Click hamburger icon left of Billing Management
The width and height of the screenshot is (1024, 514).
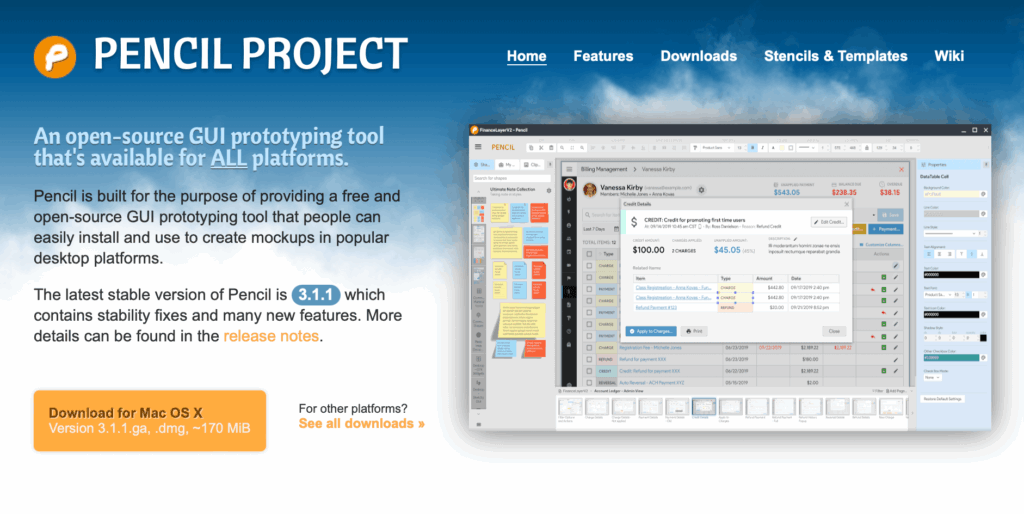[x=569, y=169]
